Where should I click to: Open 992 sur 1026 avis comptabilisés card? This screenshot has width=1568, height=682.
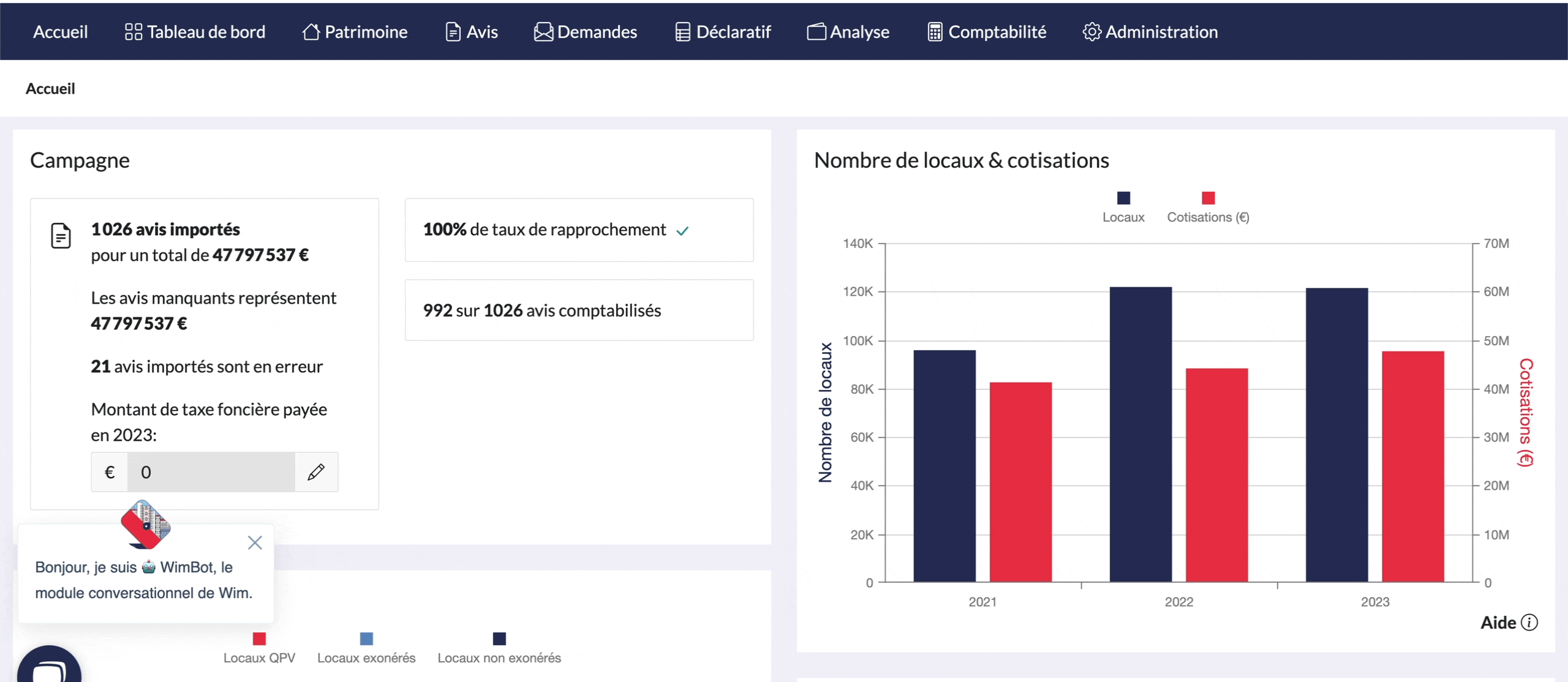click(x=579, y=310)
